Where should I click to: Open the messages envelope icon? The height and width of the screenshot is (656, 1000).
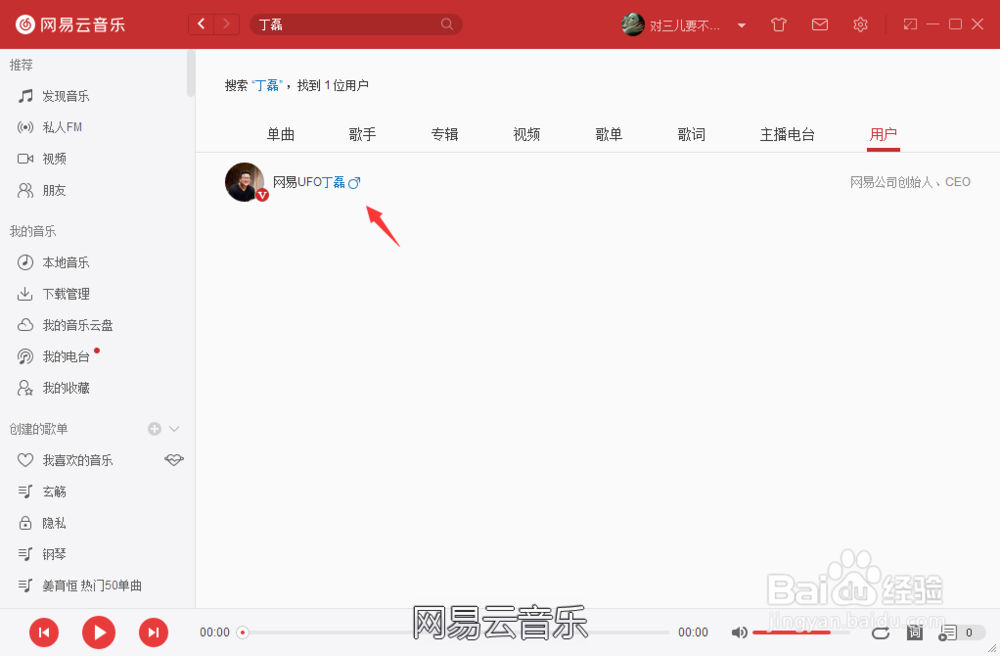(x=820, y=25)
